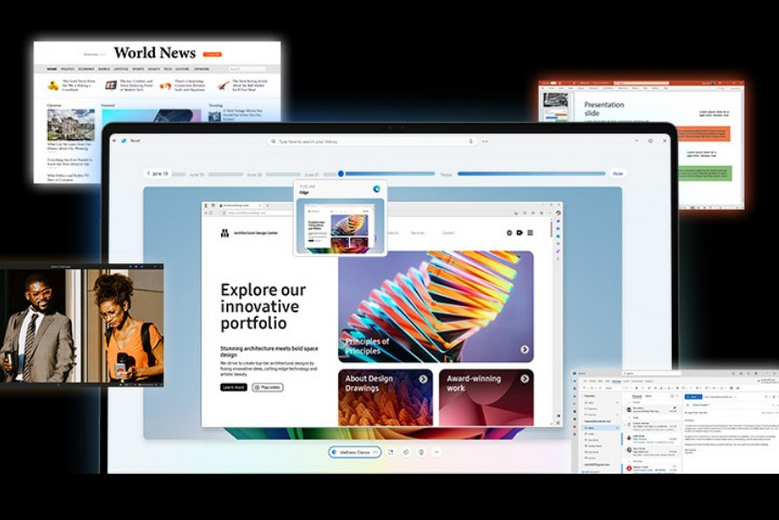
Task: Jump to the Now button on the Recall timeline
Action: 618,174
